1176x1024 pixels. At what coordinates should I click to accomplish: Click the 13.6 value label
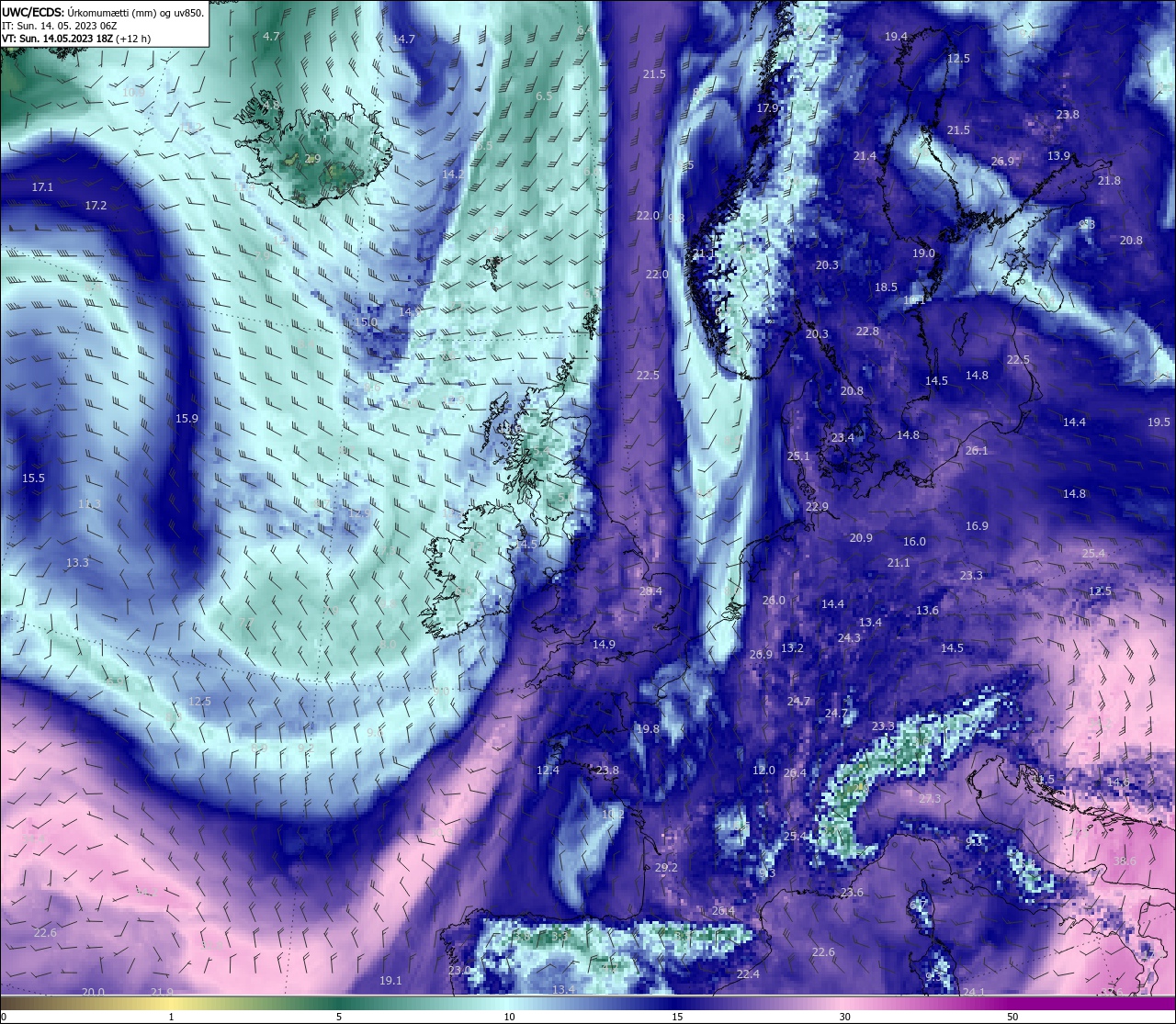point(927,610)
